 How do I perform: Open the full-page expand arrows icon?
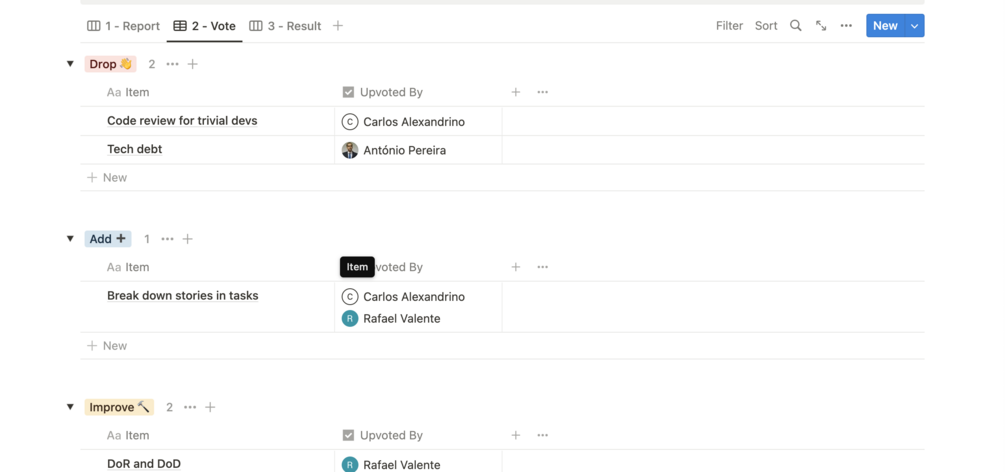tap(821, 26)
